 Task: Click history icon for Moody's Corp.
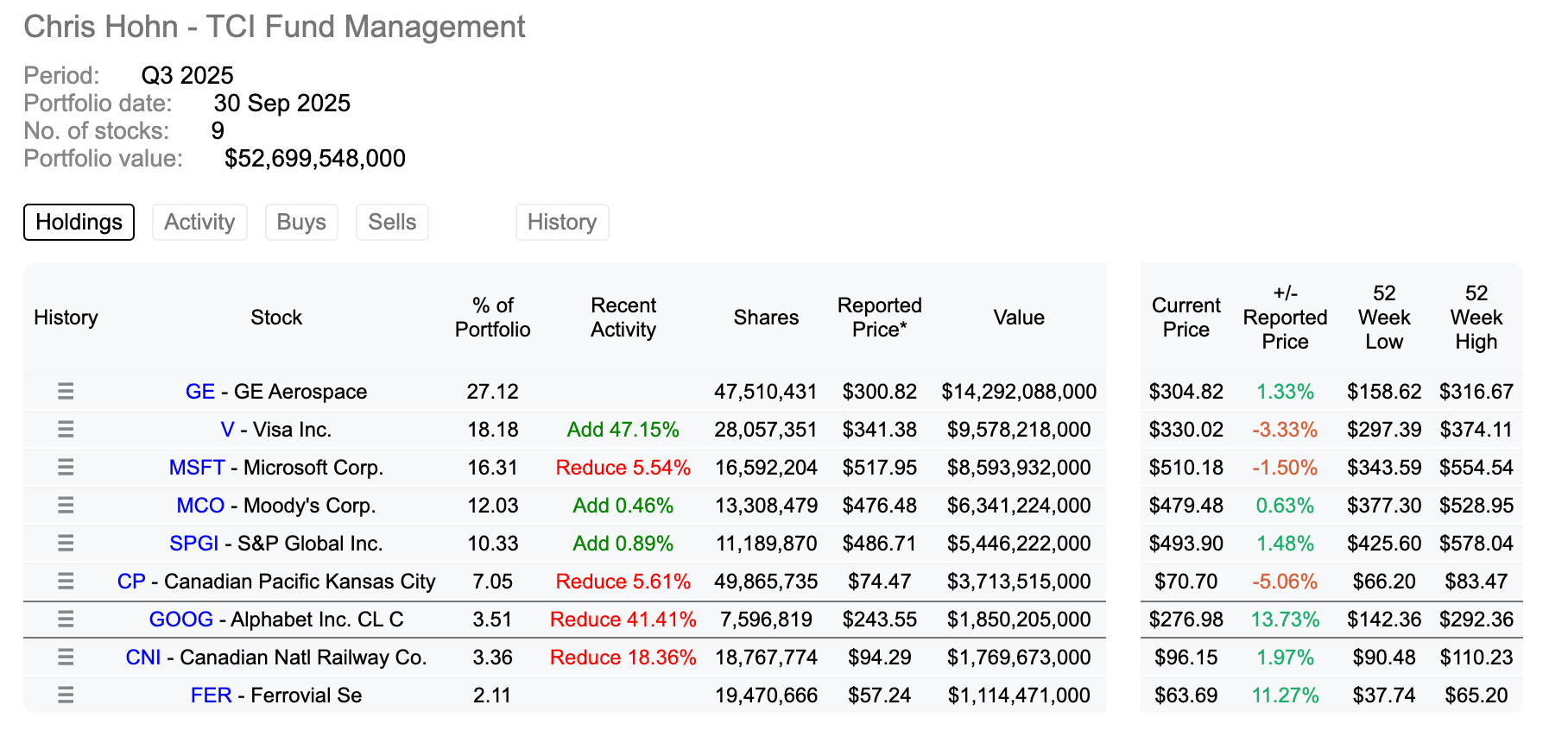pos(66,506)
